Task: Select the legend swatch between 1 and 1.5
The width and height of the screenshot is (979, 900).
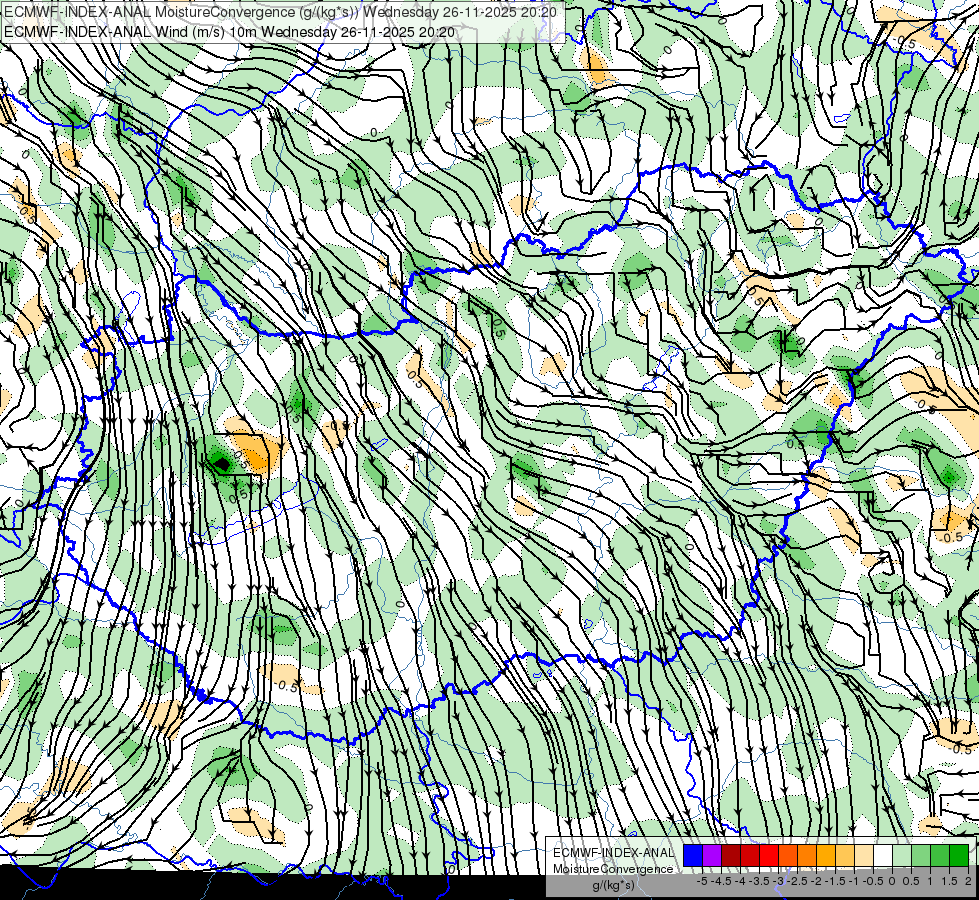Action: [940, 856]
